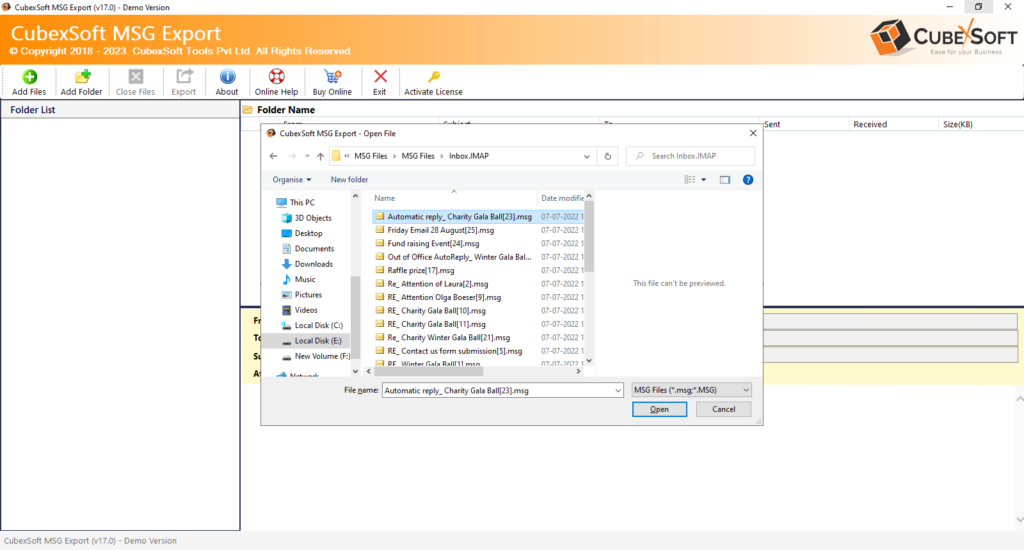Expand the Organise menu
Screen dimensions: 1024x550
[292, 180]
